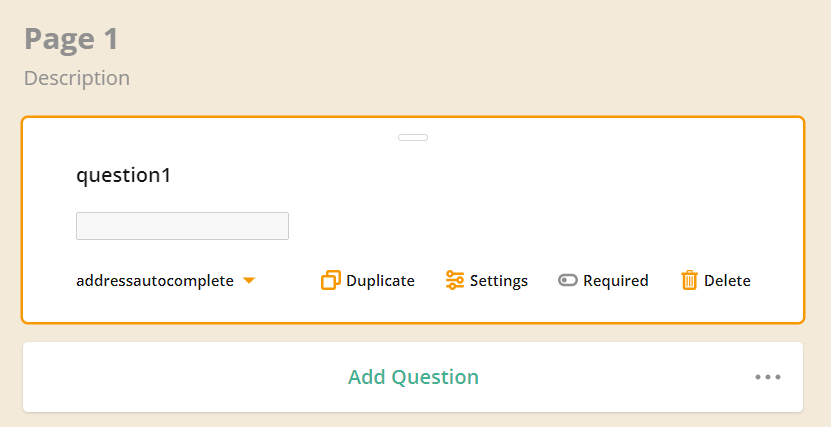The height and width of the screenshot is (427, 831).
Task: Add a new question to the page
Action: pos(413,377)
